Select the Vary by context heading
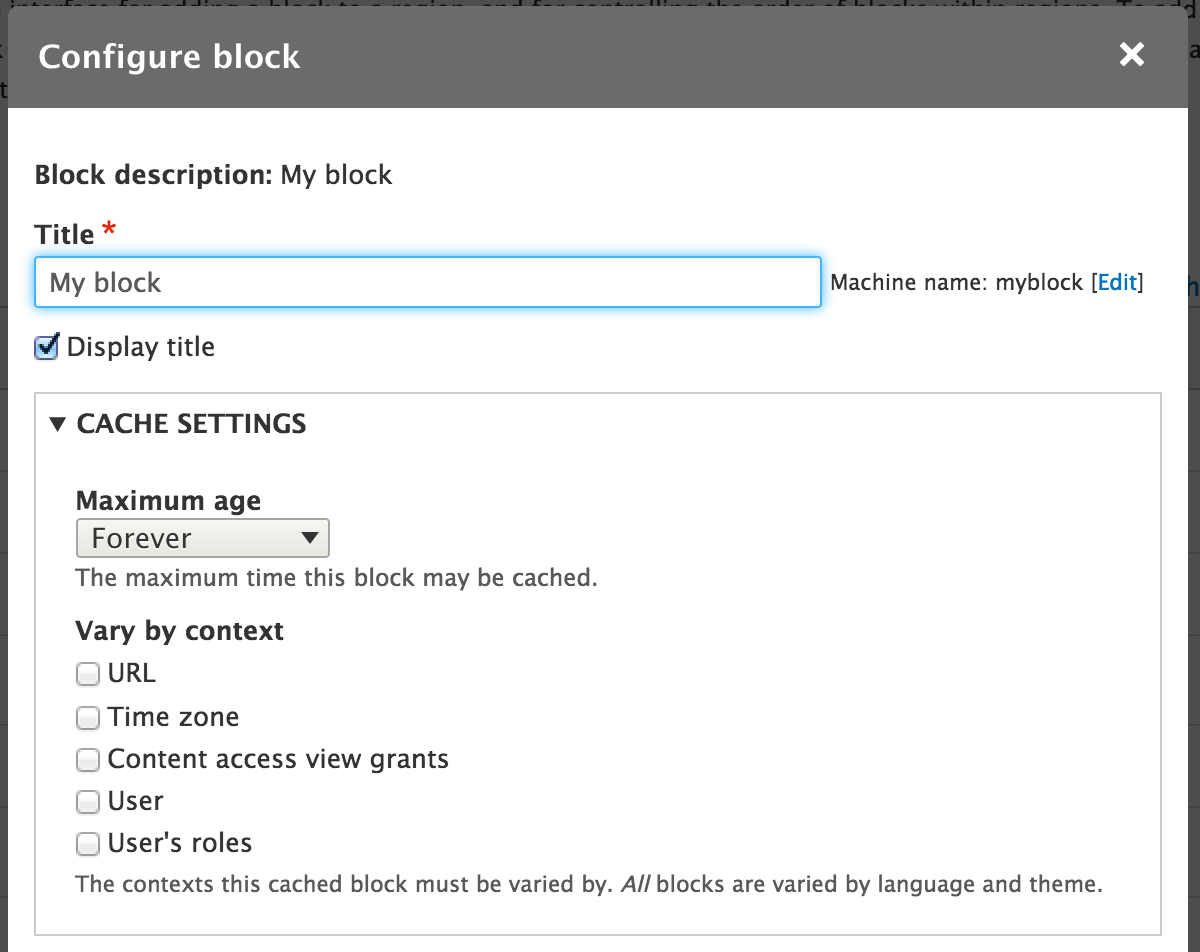 [179, 631]
